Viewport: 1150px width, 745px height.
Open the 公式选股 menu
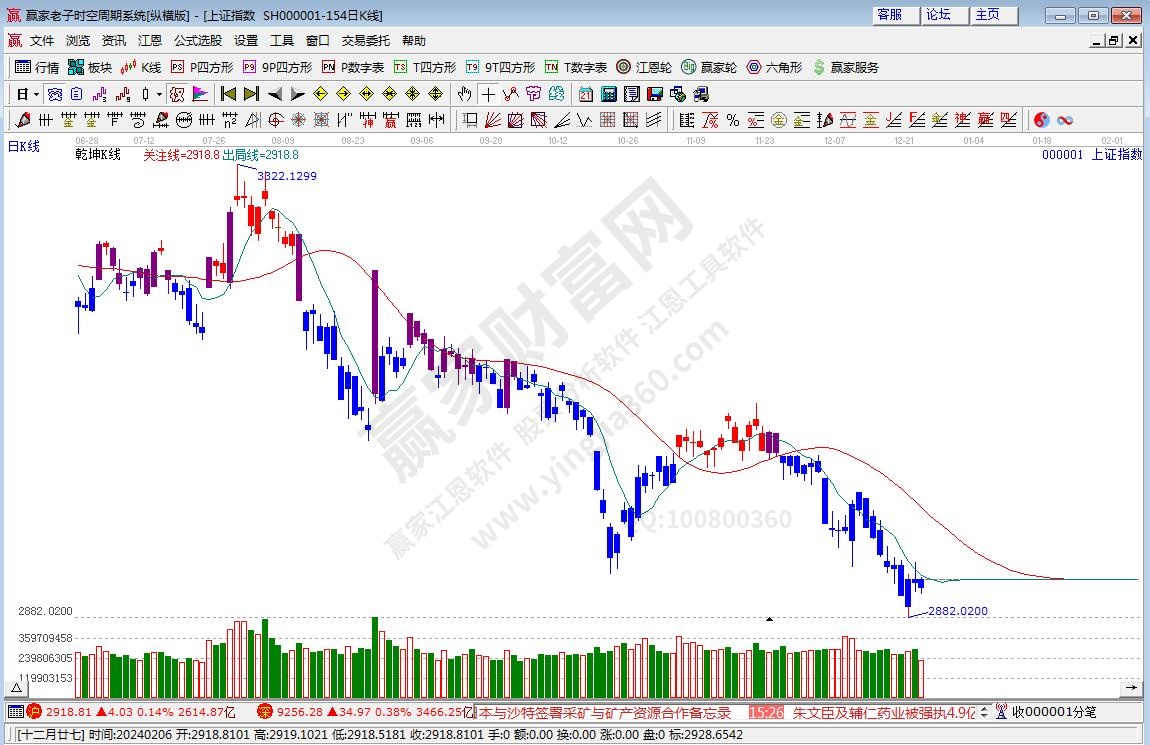198,41
